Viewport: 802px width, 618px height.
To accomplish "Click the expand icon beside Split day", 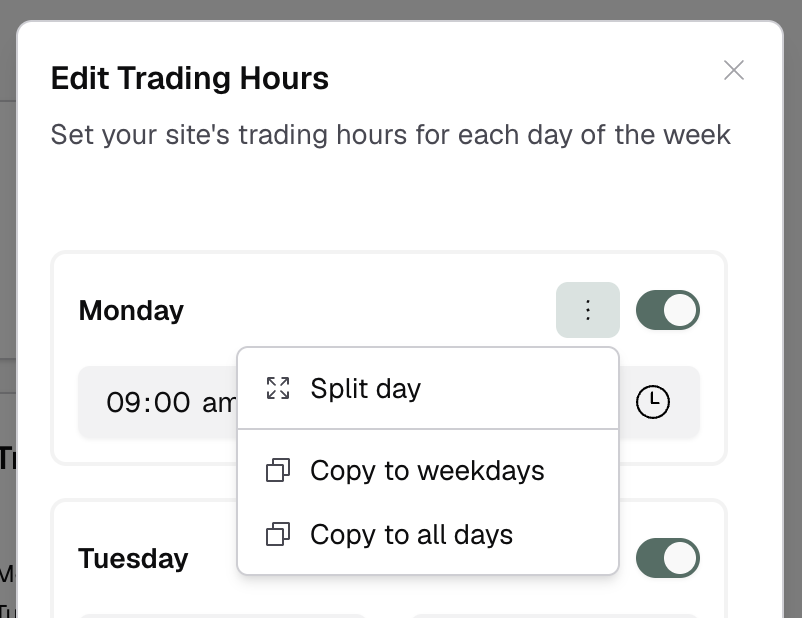I will pos(278,387).
